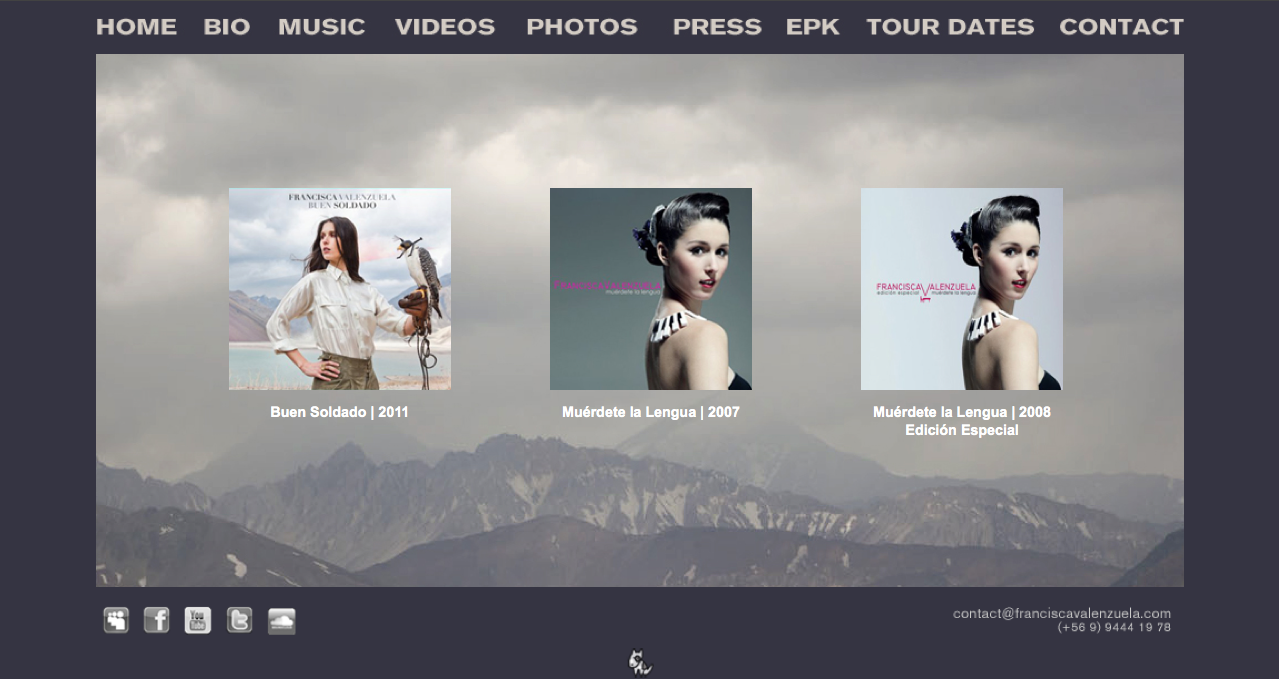This screenshot has width=1279, height=679.
Task: Open the CONTACT page
Action: (1121, 27)
